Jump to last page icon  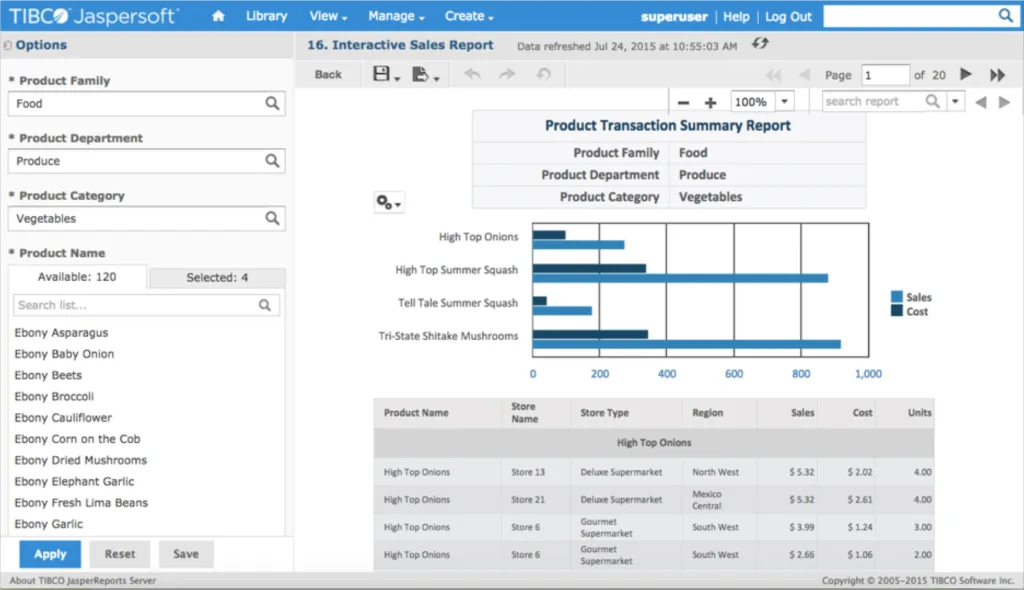point(997,75)
